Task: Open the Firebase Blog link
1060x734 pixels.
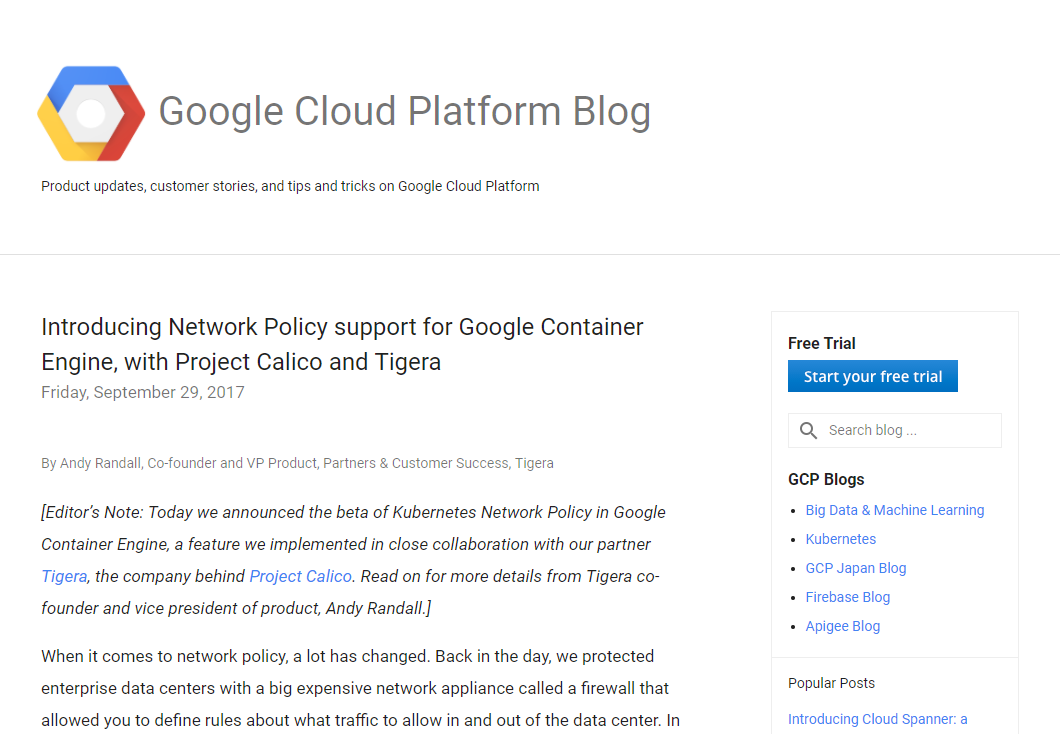Action: (x=848, y=597)
